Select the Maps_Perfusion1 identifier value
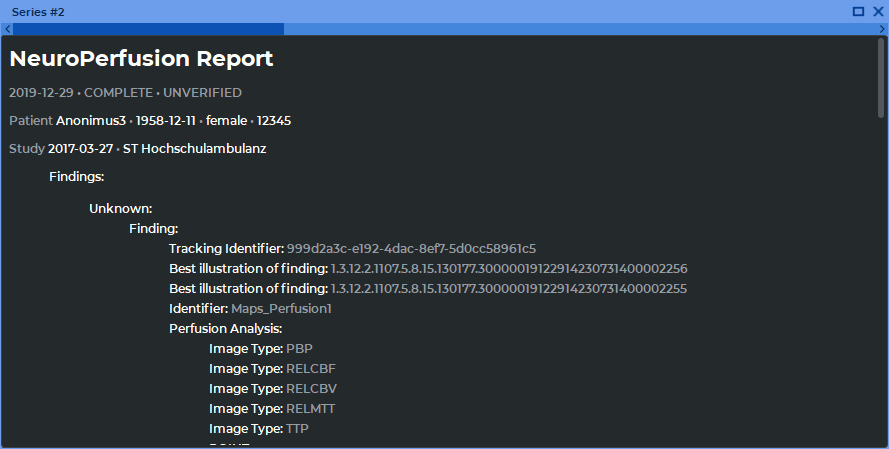Screen dimensions: 889x449 click(281, 309)
